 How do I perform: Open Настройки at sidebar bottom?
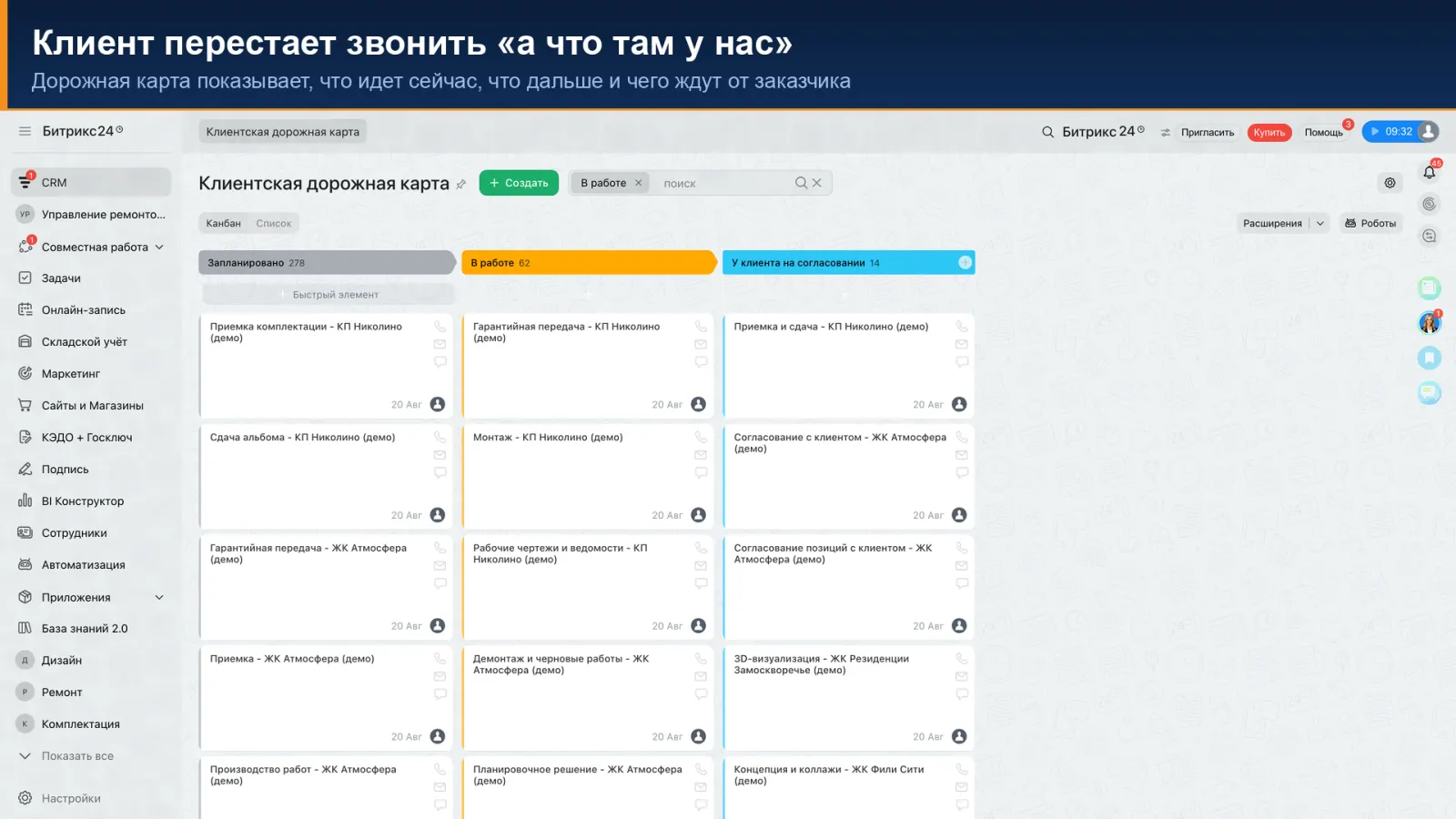click(x=71, y=799)
